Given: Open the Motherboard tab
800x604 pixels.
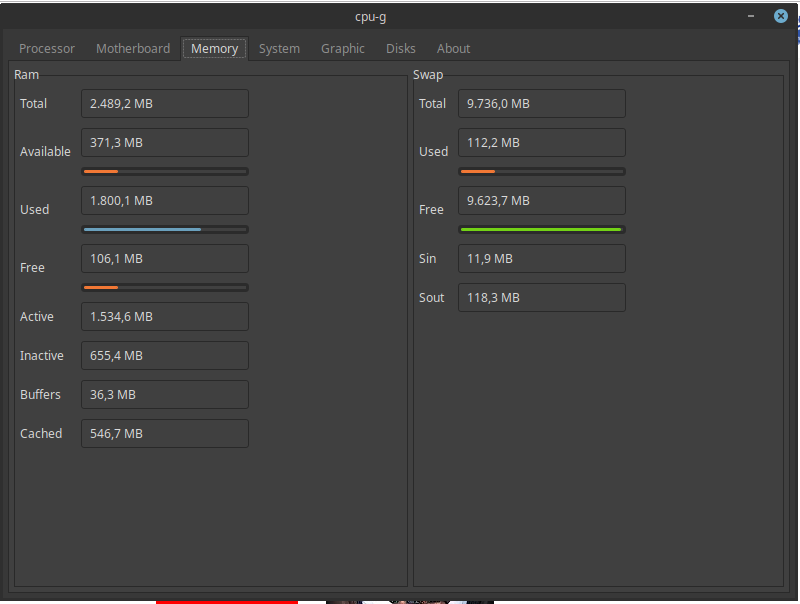Looking at the screenshot, I should (133, 48).
